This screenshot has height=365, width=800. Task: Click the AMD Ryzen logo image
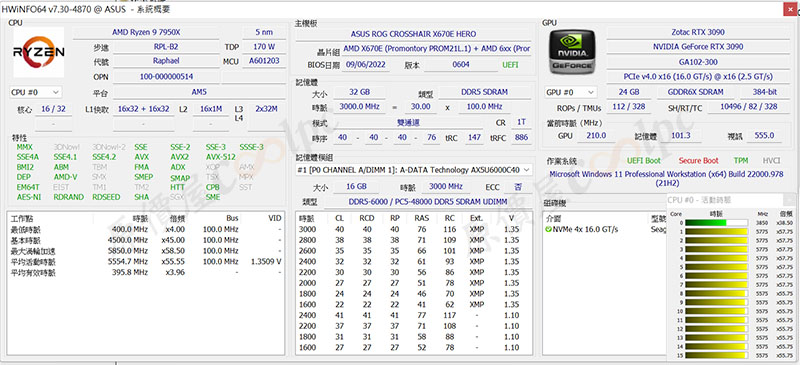[x=39, y=52]
